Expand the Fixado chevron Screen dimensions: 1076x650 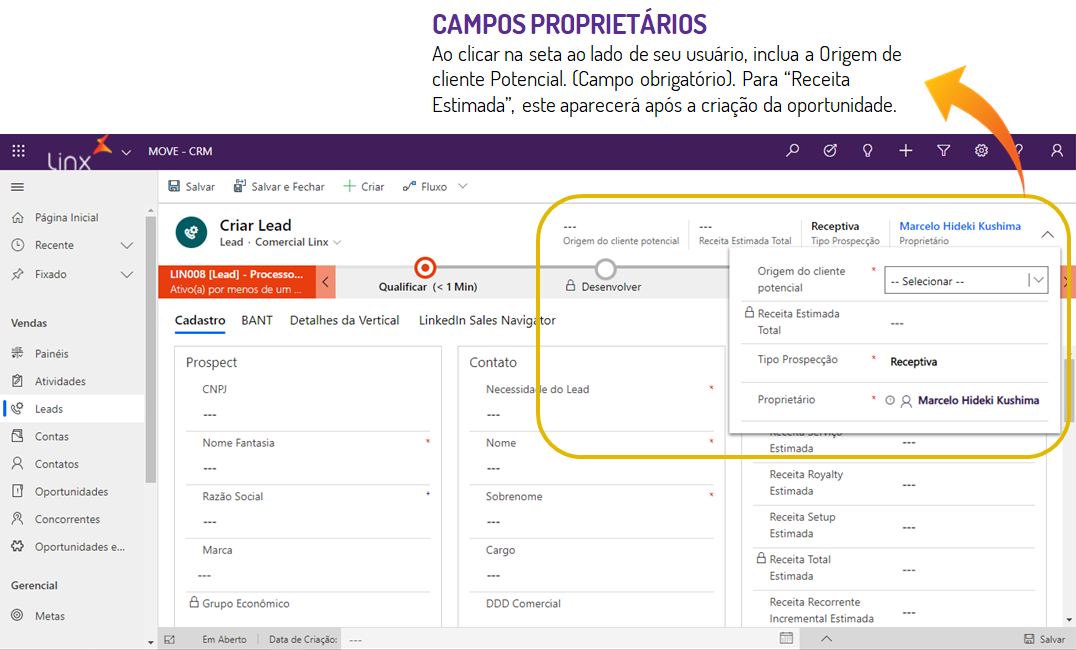(x=126, y=275)
